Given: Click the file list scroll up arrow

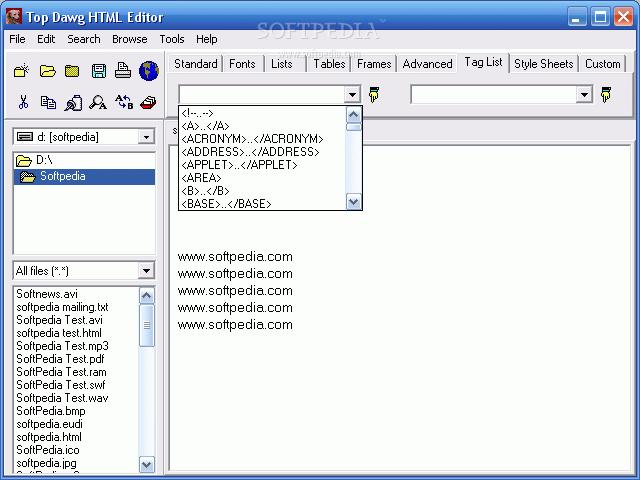Looking at the screenshot, I should point(147,296).
